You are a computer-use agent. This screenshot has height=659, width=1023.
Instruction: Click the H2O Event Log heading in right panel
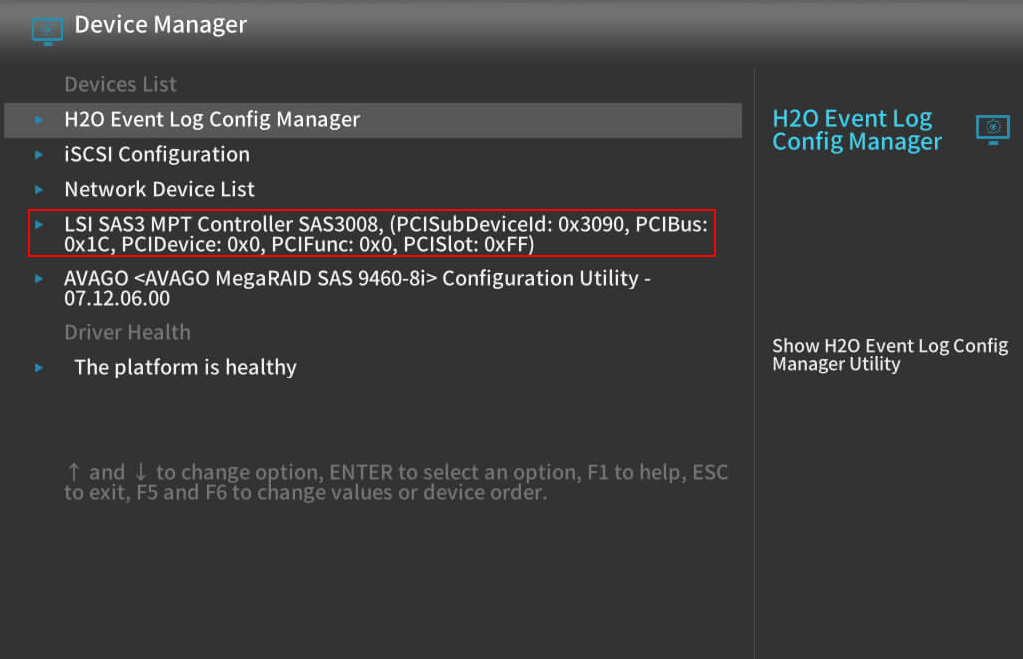coord(857,129)
